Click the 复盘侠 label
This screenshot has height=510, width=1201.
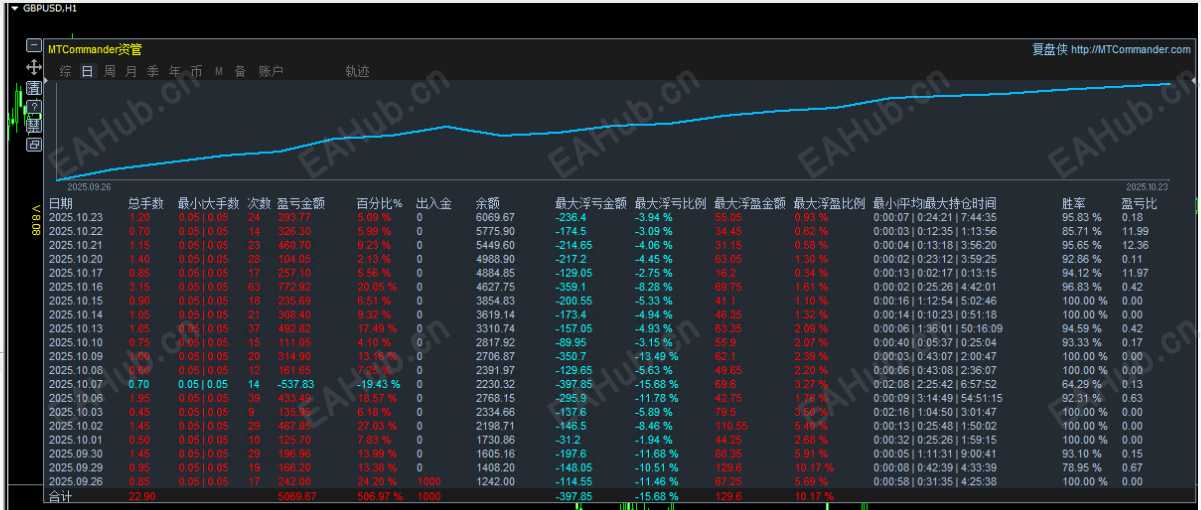click(x=1050, y=49)
